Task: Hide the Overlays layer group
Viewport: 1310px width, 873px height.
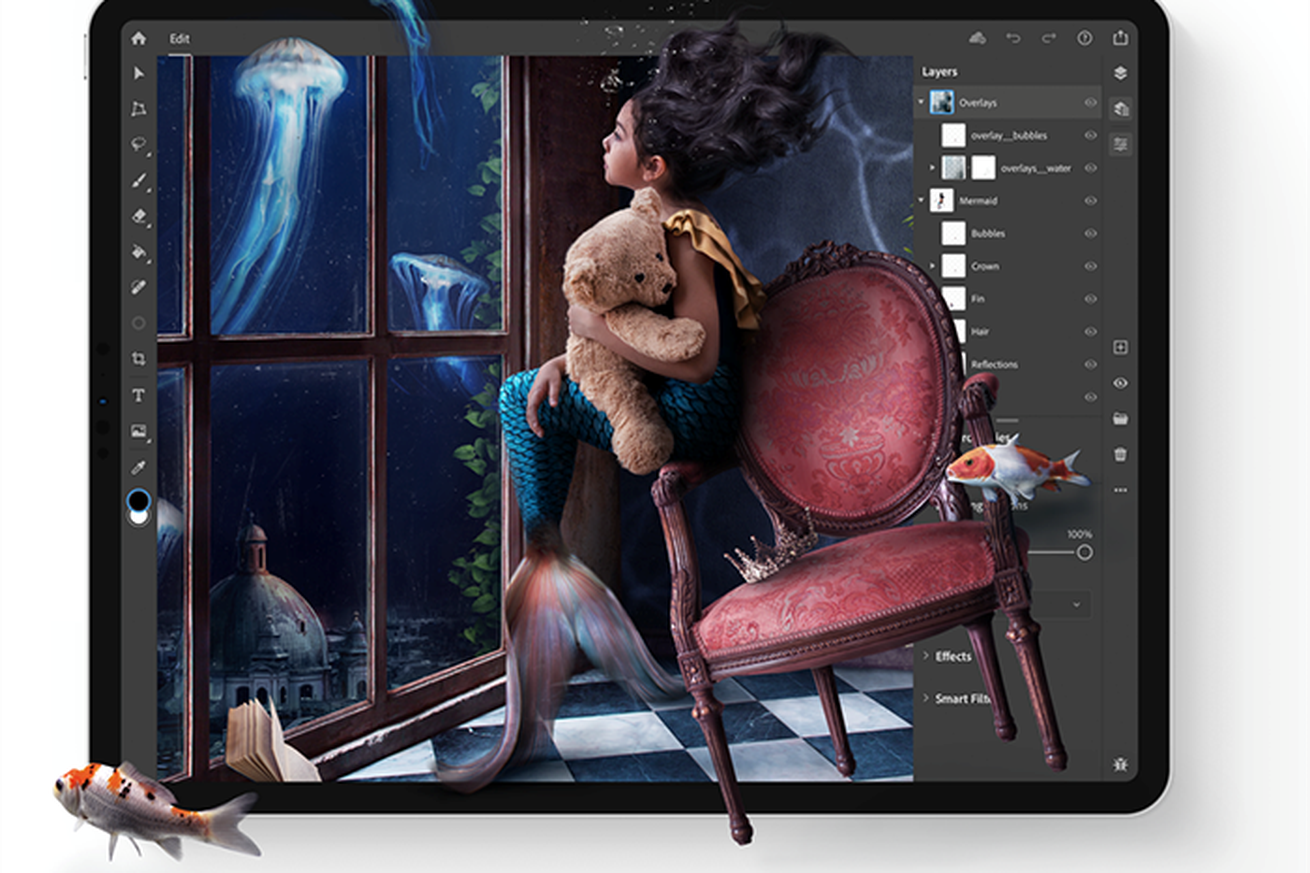Action: click(1090, 102)
